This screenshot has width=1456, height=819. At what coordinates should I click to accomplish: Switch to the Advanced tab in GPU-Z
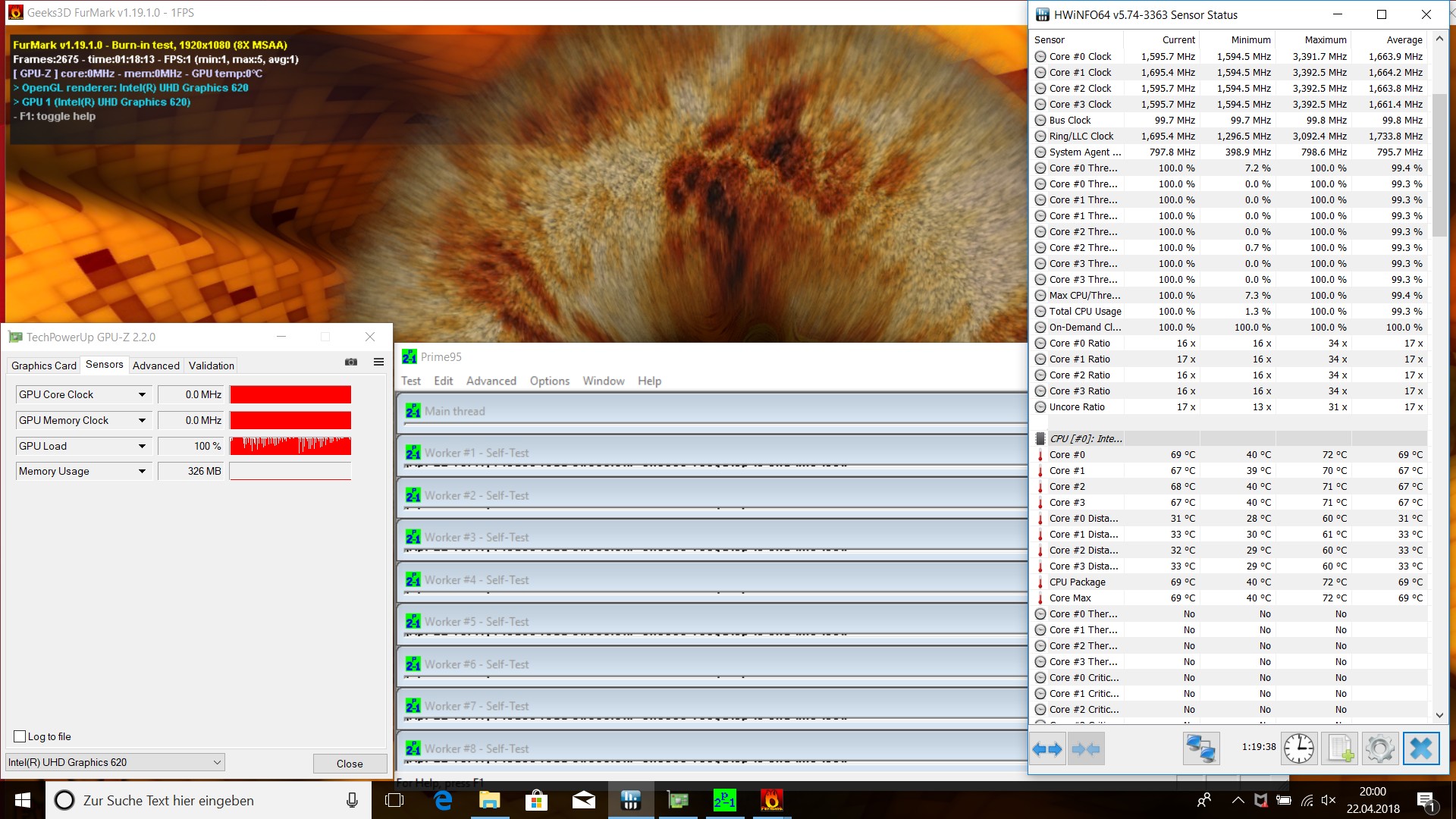tap(155, 366)
